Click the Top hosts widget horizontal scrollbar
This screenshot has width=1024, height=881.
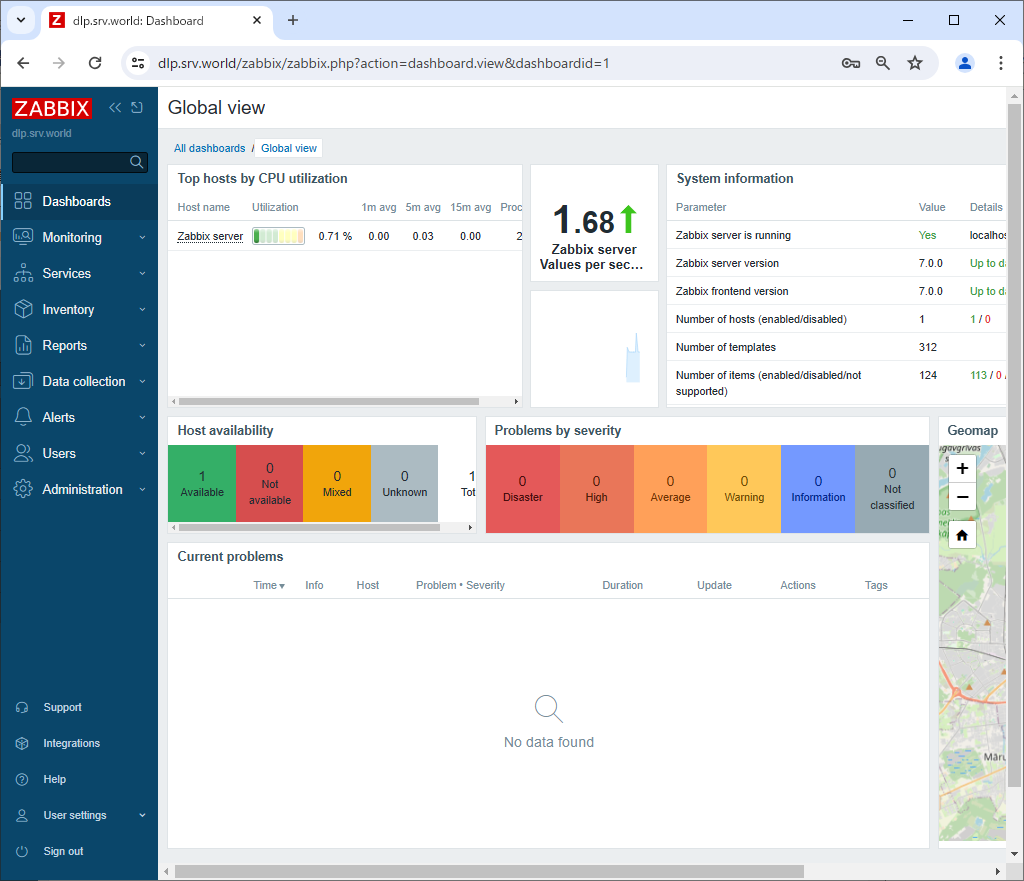pos(329,402)
